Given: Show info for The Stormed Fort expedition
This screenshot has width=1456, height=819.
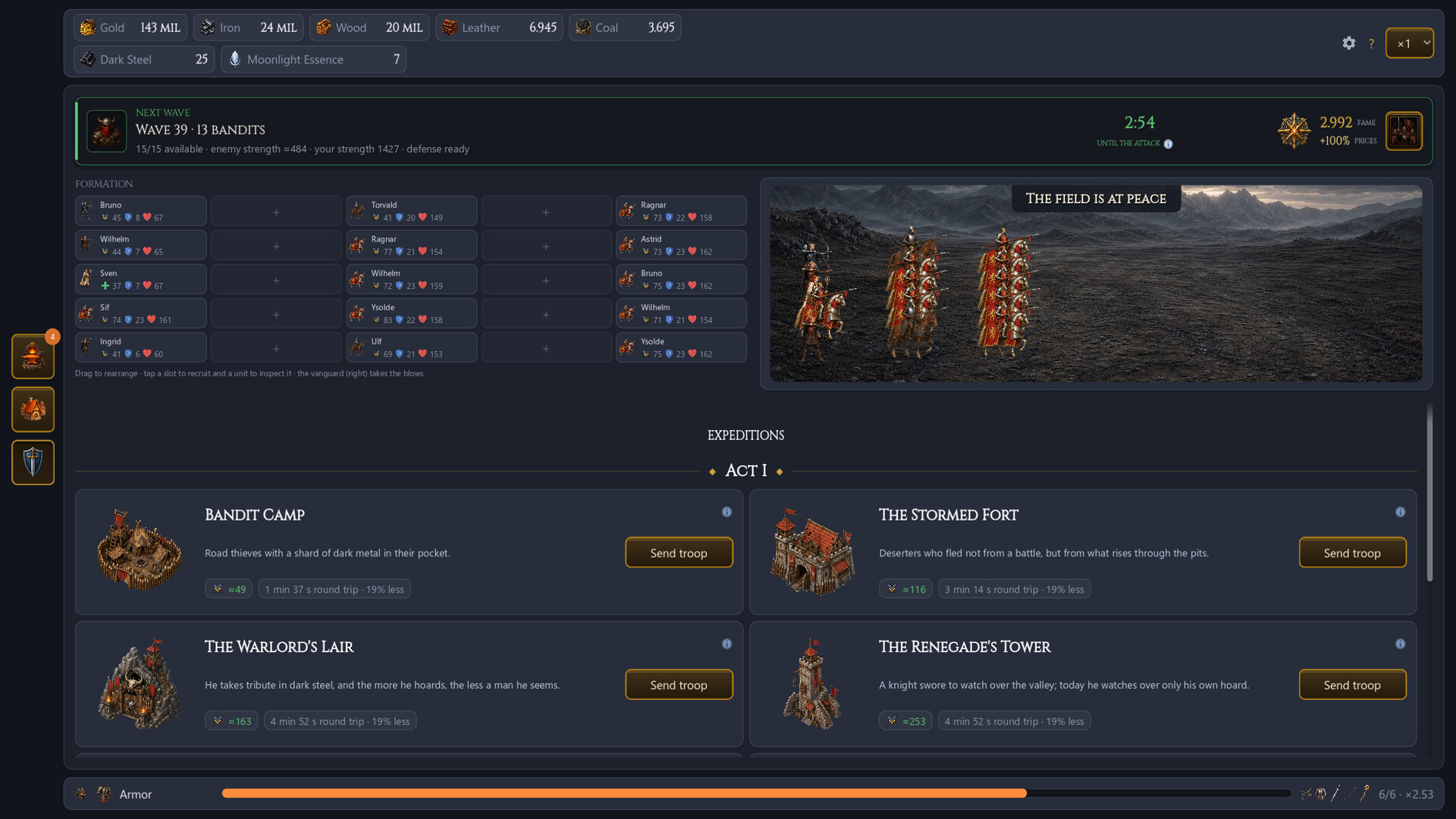Looking at the screenshot, I should (x=1400, y=512).
